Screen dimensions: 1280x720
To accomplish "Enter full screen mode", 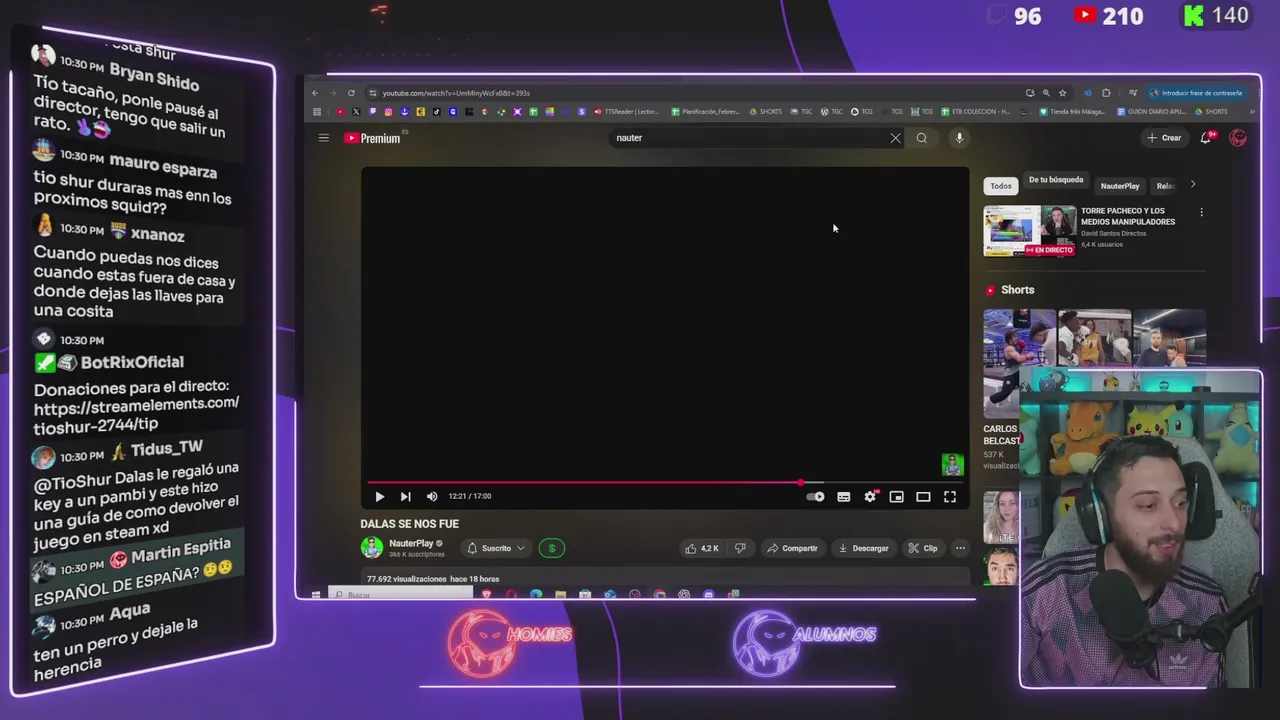I will tap(950, 496).
